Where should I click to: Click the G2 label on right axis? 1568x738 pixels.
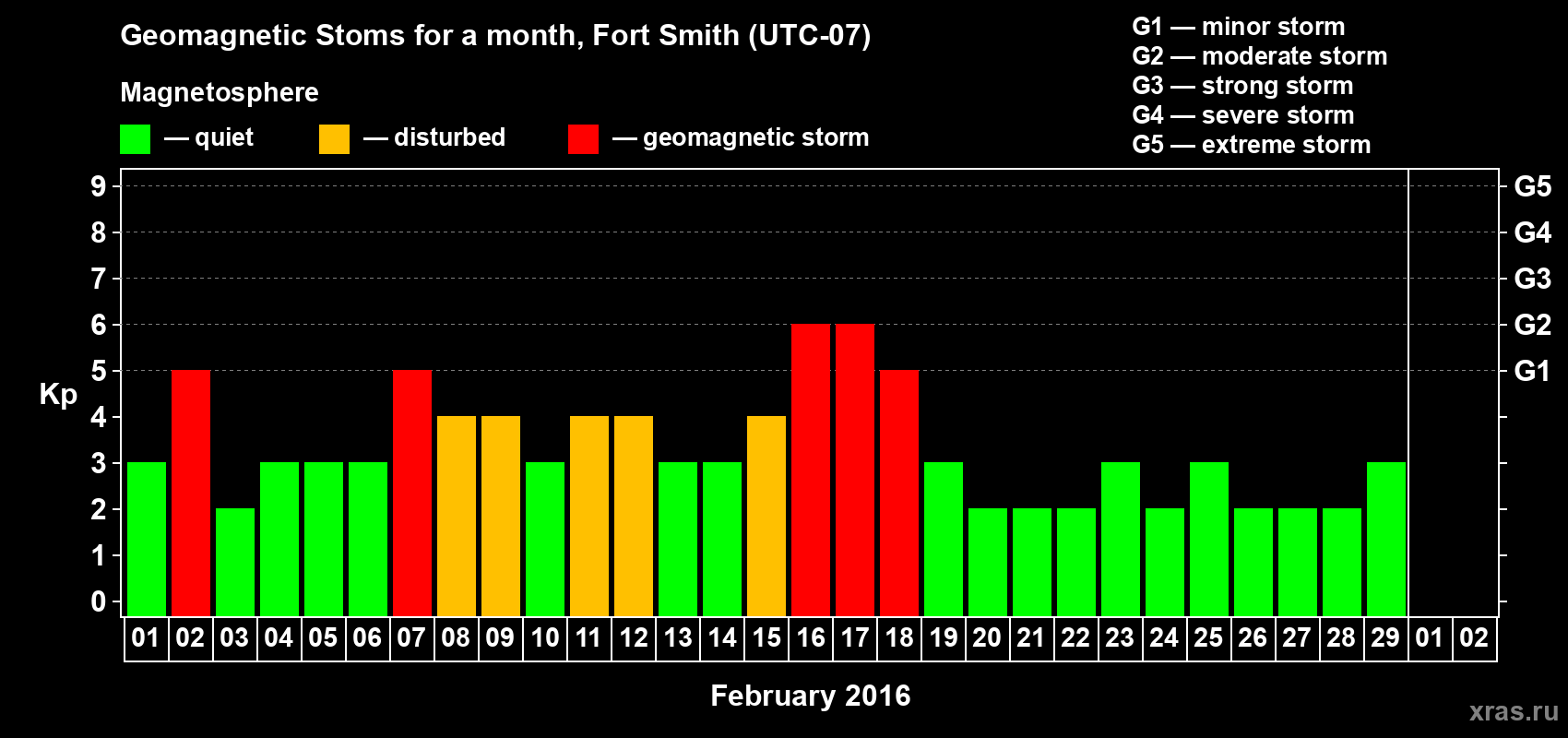tap(1532, 325)
